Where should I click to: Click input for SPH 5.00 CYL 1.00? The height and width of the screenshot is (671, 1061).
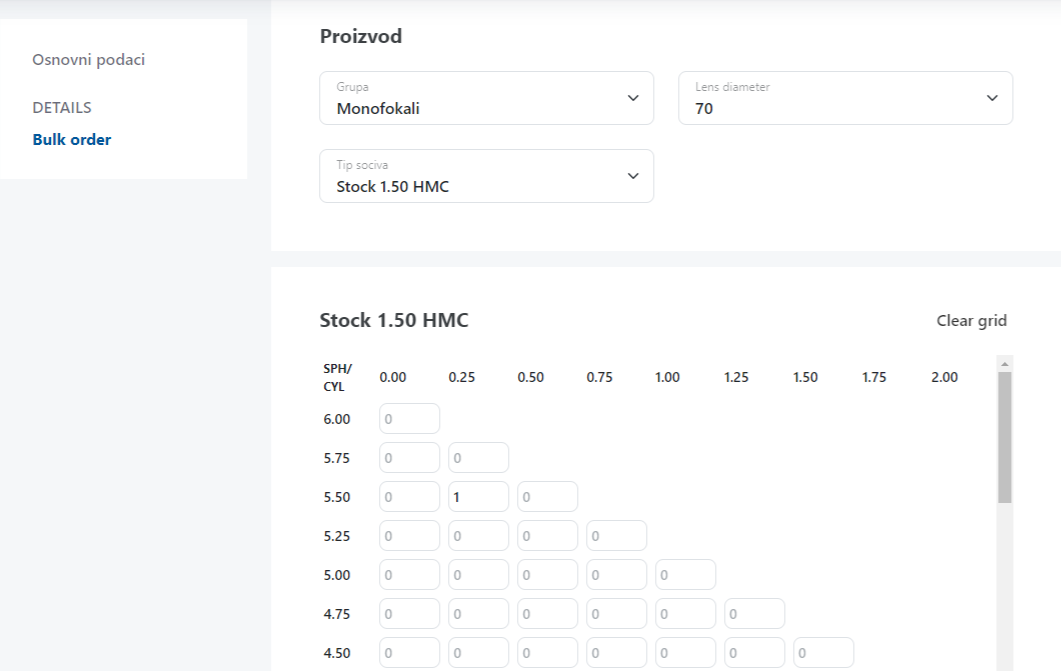[685, 575]
